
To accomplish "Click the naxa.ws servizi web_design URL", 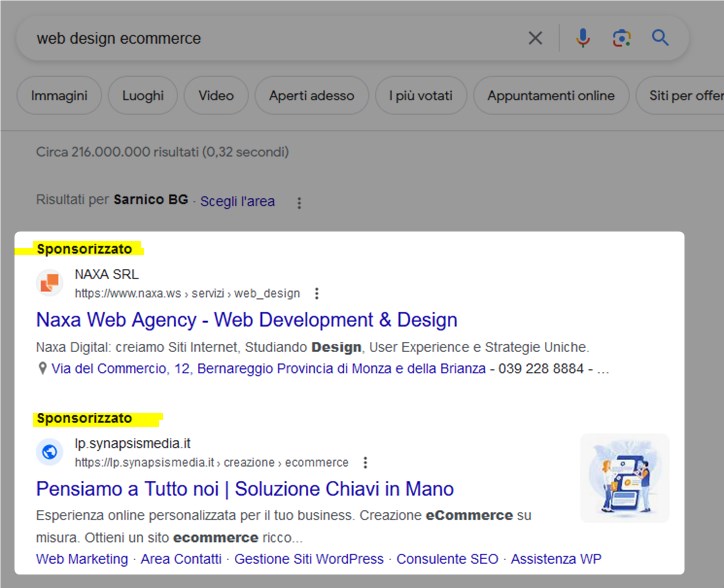I will click(x=187, y=293).
